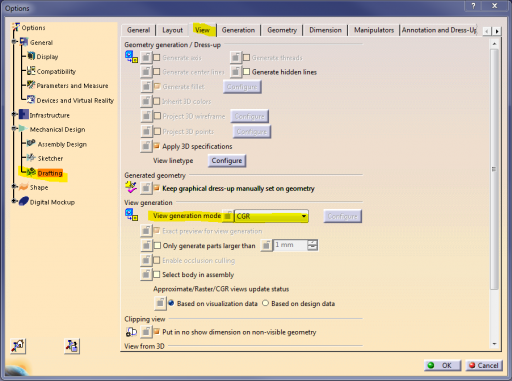The width and height of the screenshot is (512, 381).
Task: Click the tabs scroll right arrow
Action: tap(497, 31)
